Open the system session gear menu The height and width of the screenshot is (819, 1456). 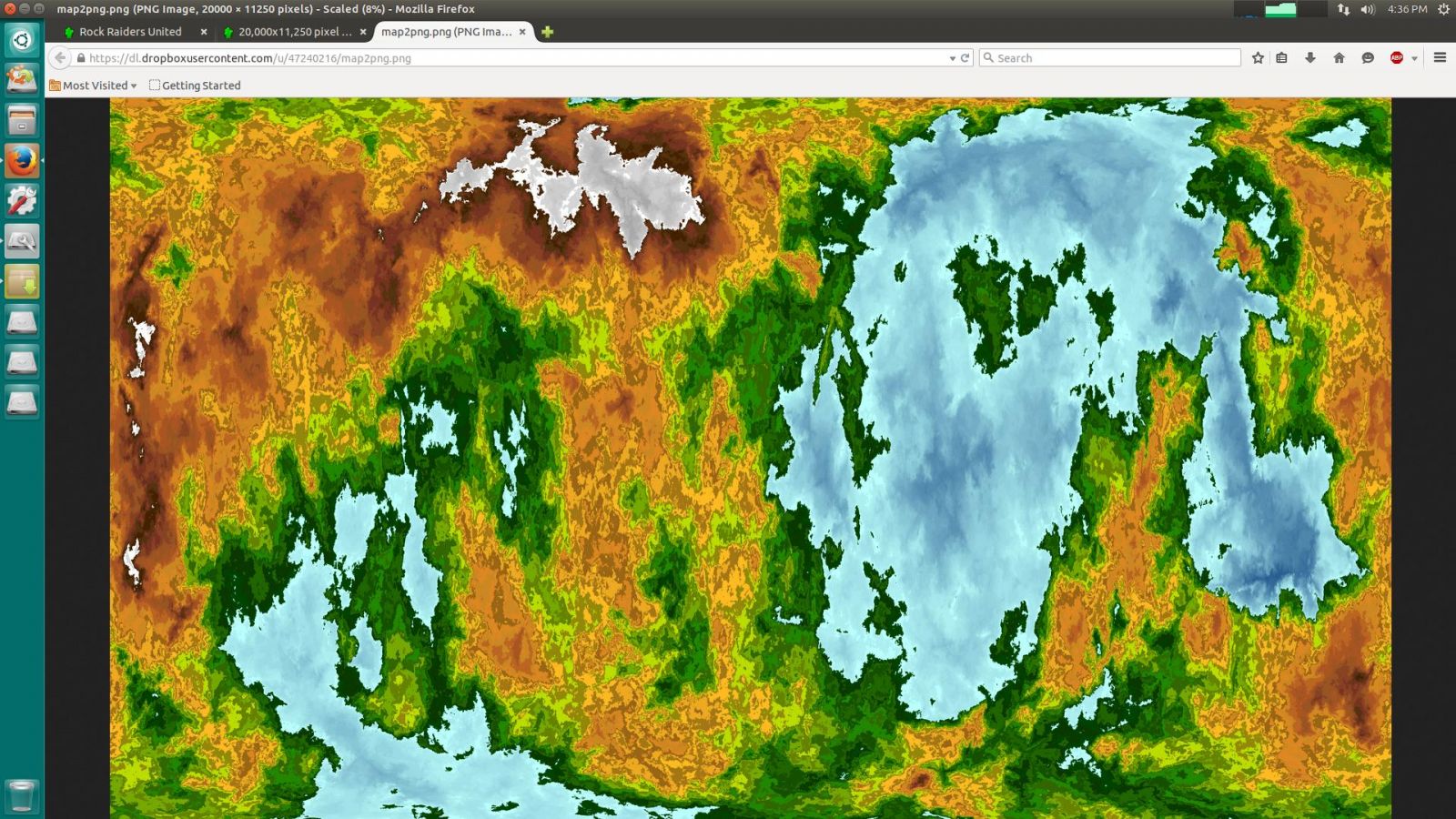pyautogui.click(x=1443, y=9)
